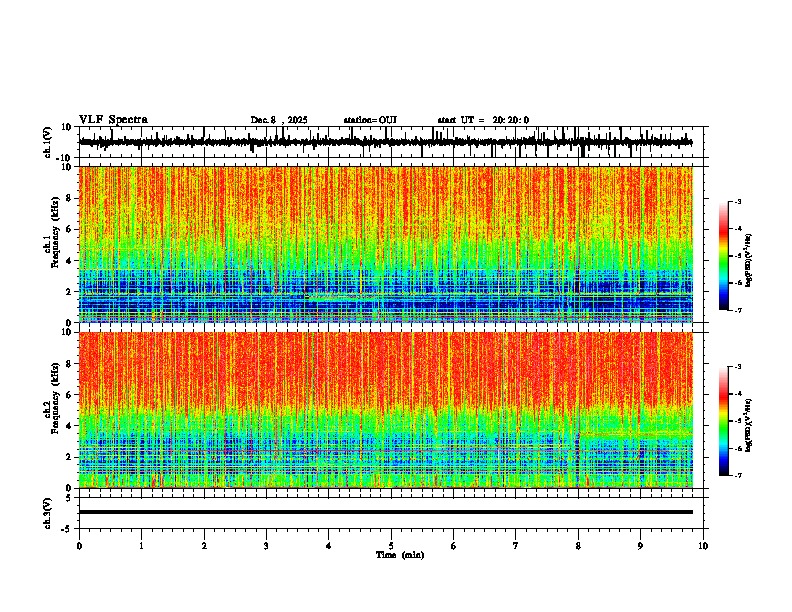Click time axis tick label '5'
Image resolution: width=792 pixels, height=612 pixels.
[391, 546]
